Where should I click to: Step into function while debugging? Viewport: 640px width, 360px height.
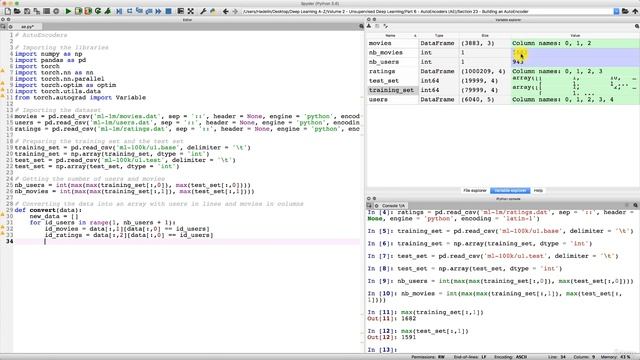139,11
